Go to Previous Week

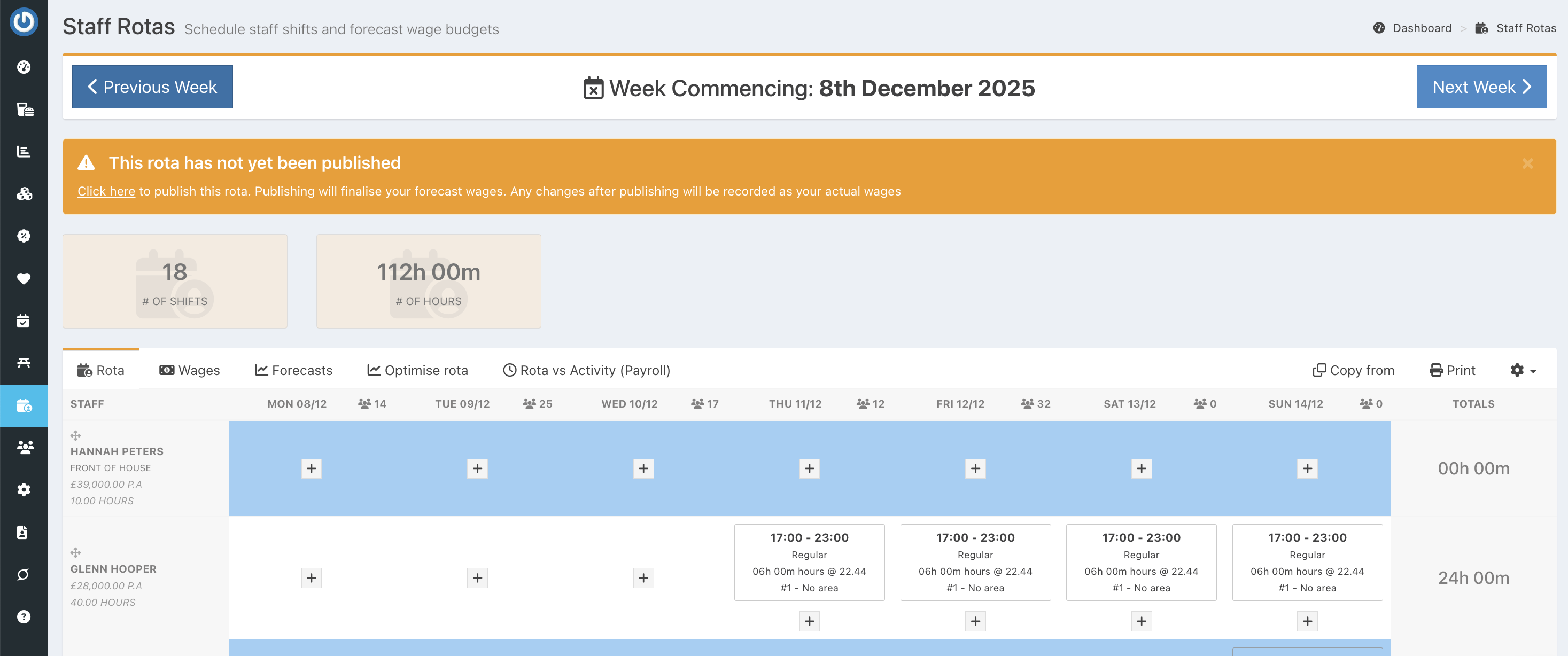[152, 87]
